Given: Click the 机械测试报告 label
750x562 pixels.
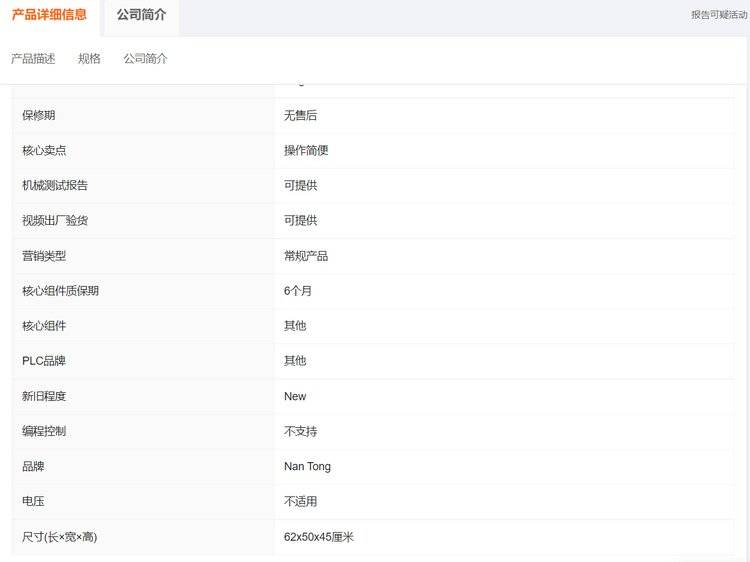Looking at the screenshot, I should [x=55, y=186].
